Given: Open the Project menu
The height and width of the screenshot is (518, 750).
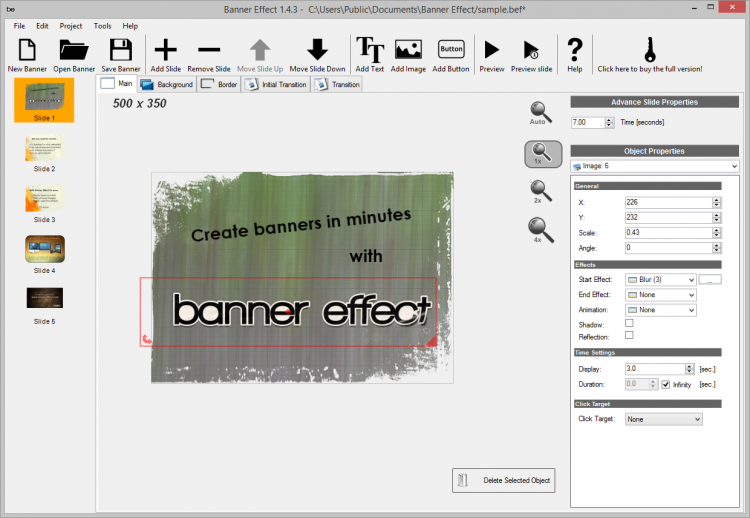Looking at the screenshot, I should [71, 25].
